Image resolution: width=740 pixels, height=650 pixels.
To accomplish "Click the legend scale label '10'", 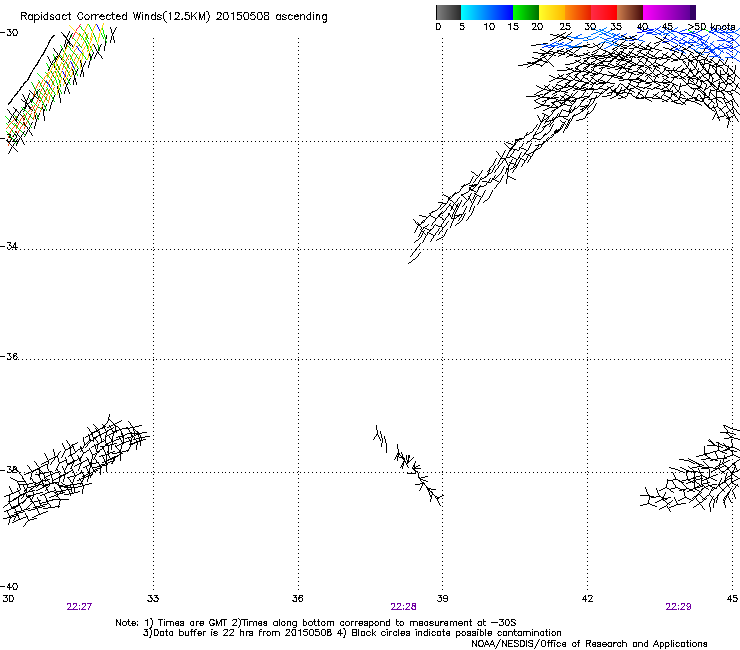I will pyautogui.click(x=489, y=27).
